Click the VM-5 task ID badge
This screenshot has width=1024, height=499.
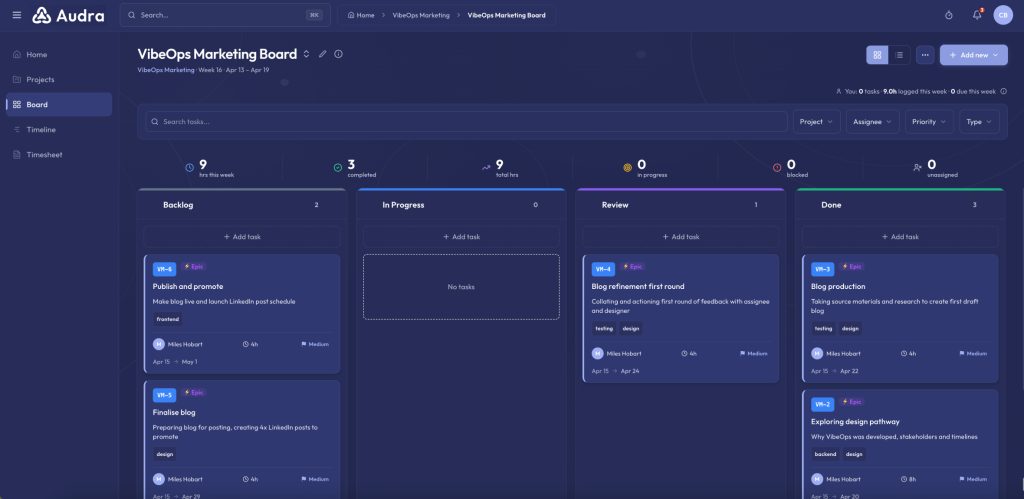coord(165,395)
